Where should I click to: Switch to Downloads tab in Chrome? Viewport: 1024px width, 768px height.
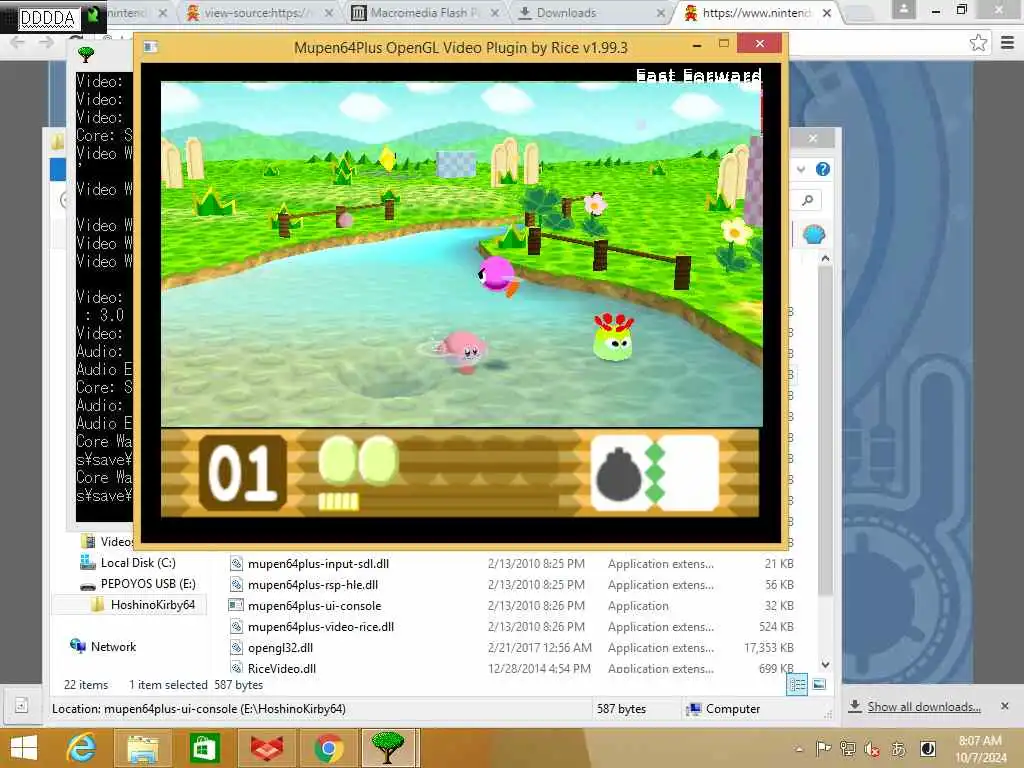(x=566, y=12)
